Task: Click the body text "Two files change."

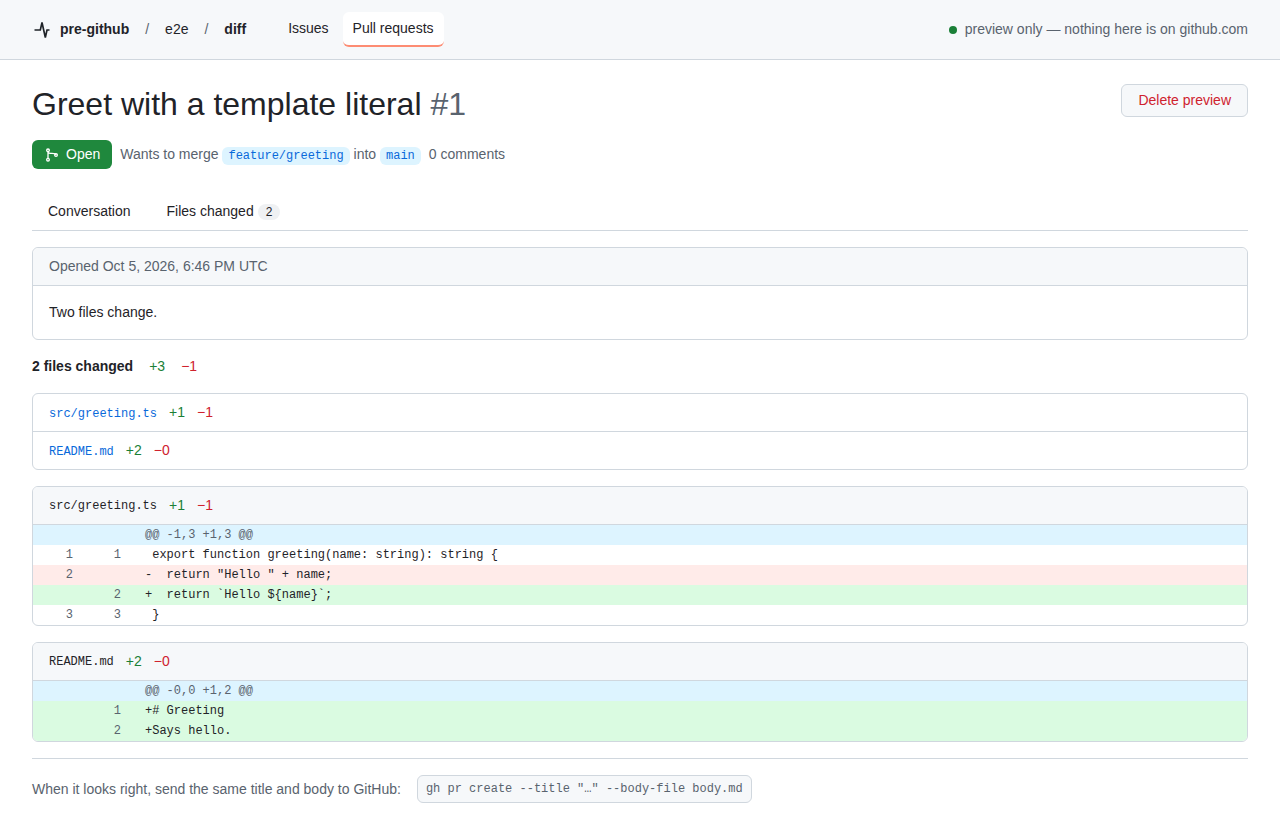Action: (103, 312)
